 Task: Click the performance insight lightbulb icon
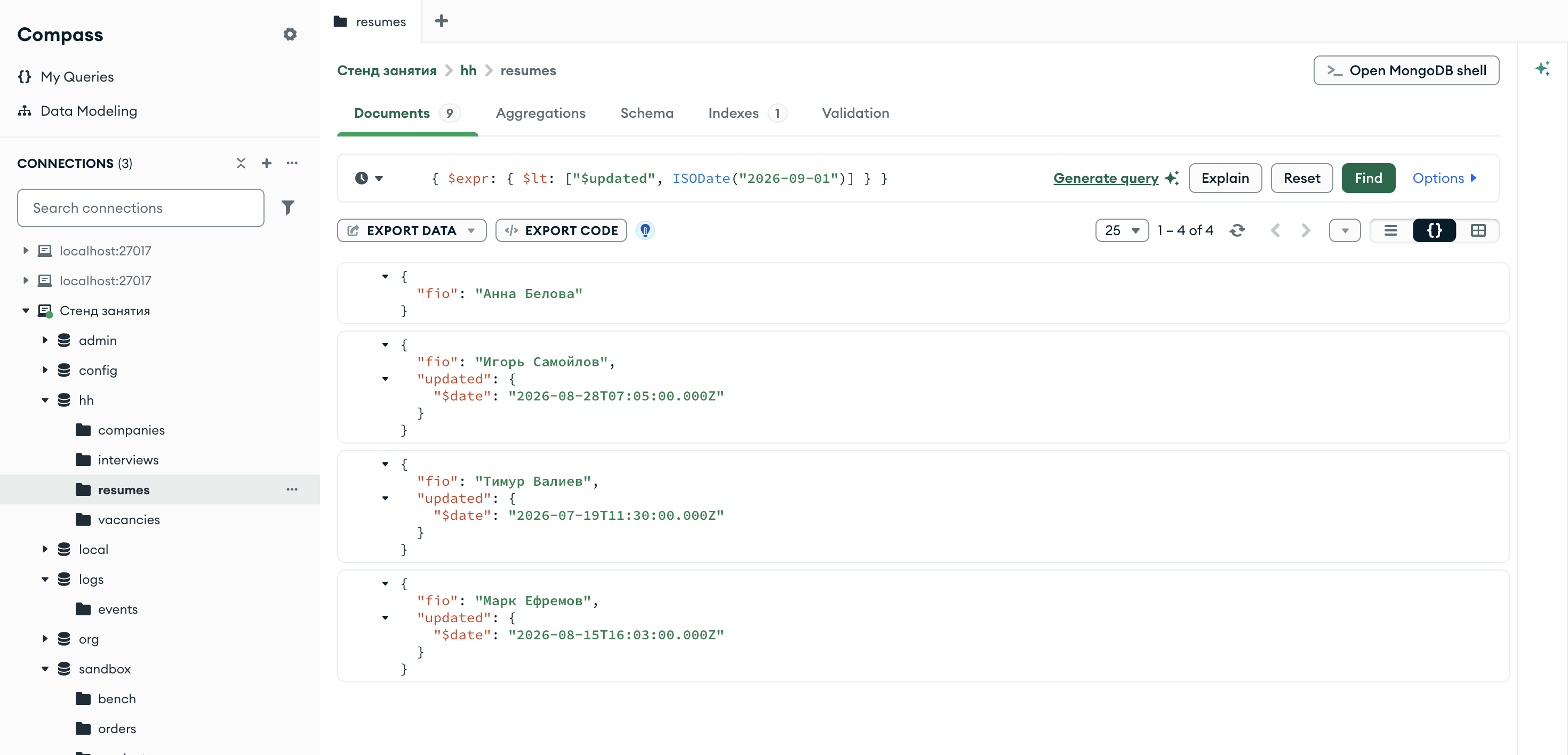(645, 230)
